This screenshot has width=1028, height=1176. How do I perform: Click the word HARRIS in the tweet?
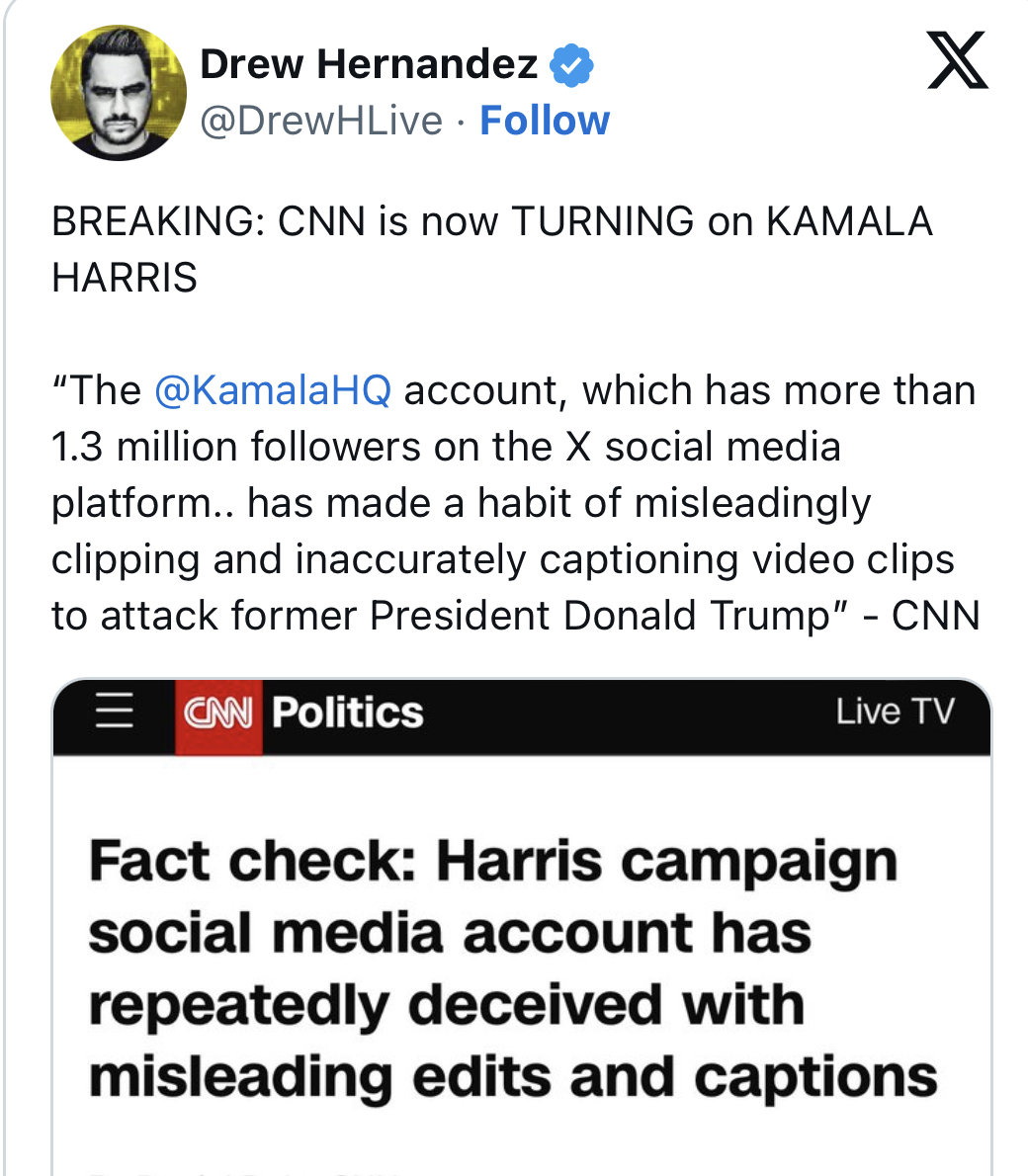pyautogui.click(x=125, y=278)
